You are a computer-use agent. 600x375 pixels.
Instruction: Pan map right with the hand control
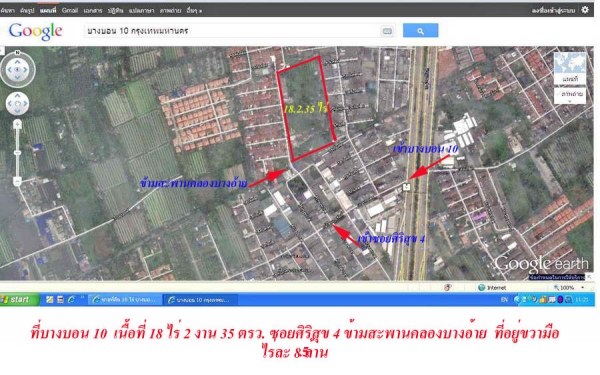tap(25, 103)
